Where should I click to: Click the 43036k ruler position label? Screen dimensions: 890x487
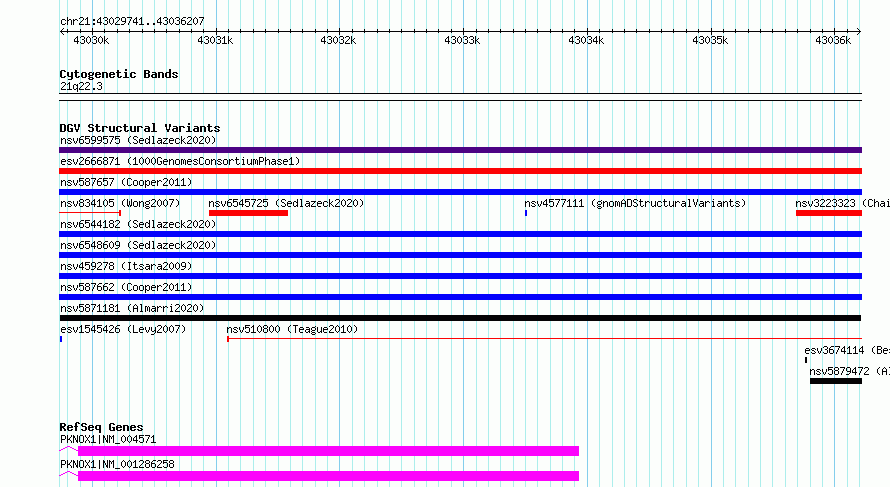[833, 40]
